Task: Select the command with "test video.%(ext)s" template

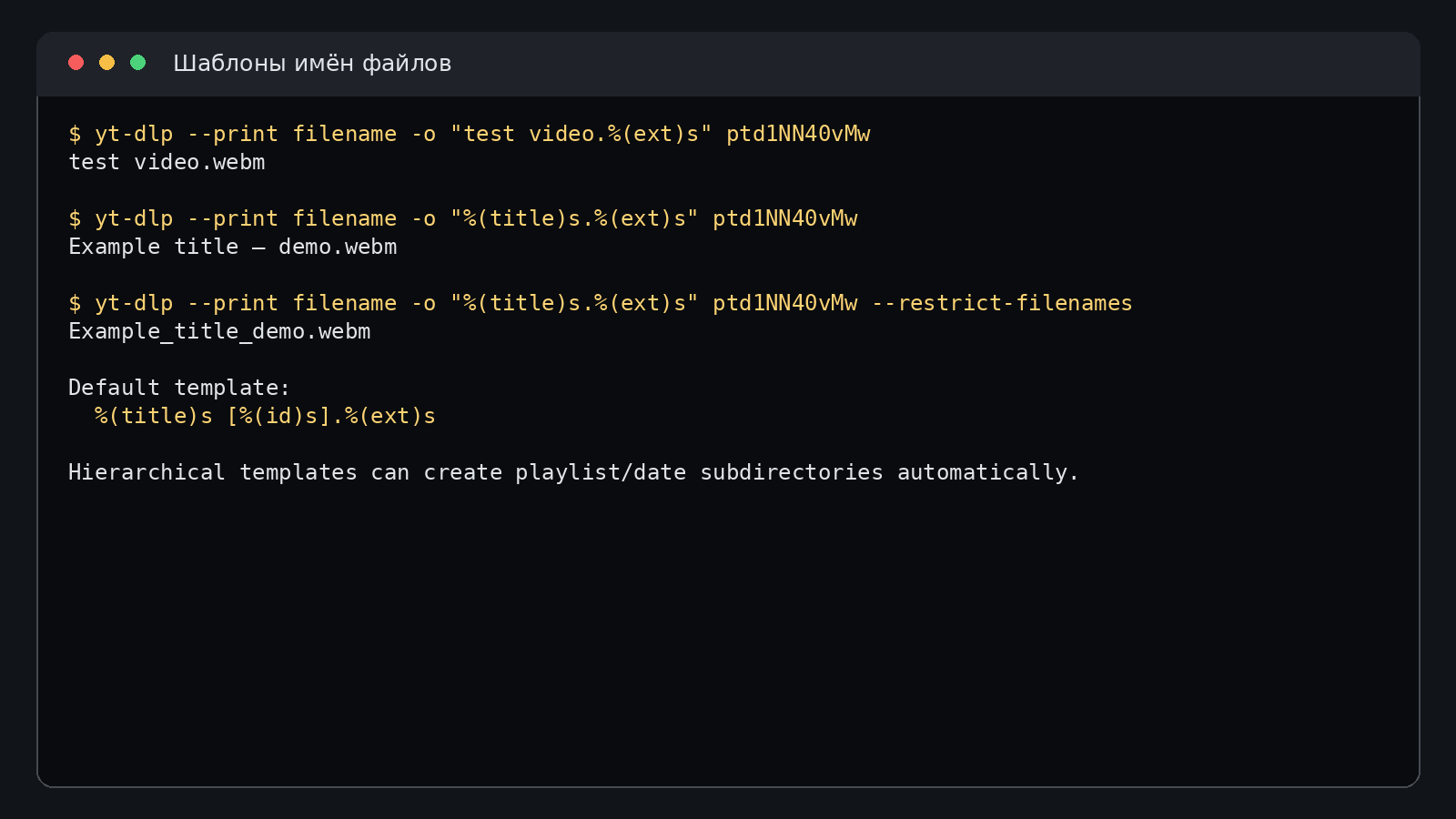Action: [470, 134]
